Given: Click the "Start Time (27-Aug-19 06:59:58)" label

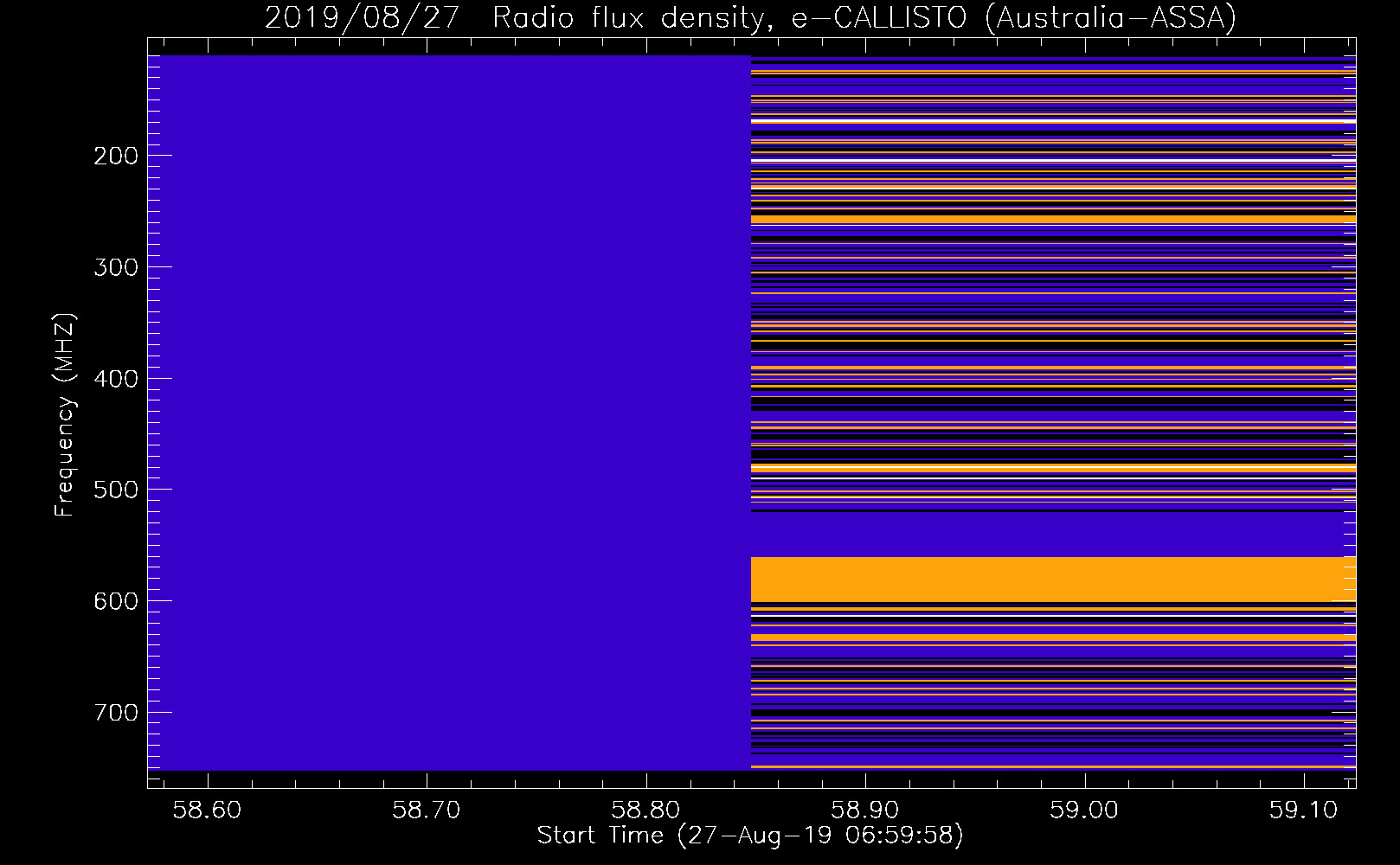Looking at the screenshot, I should click(x=750, y=836).
